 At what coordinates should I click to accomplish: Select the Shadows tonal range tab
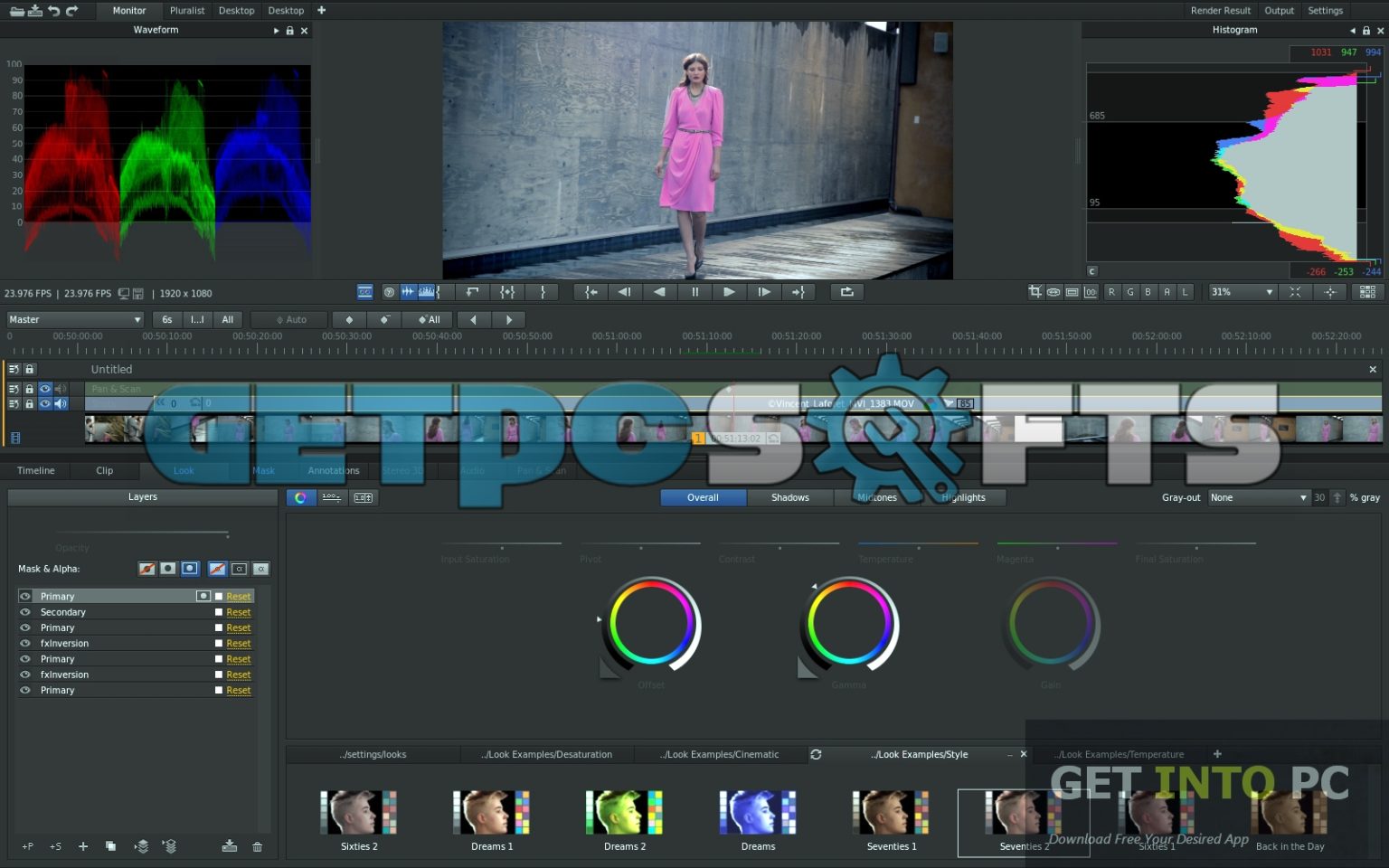click(789, 497)
